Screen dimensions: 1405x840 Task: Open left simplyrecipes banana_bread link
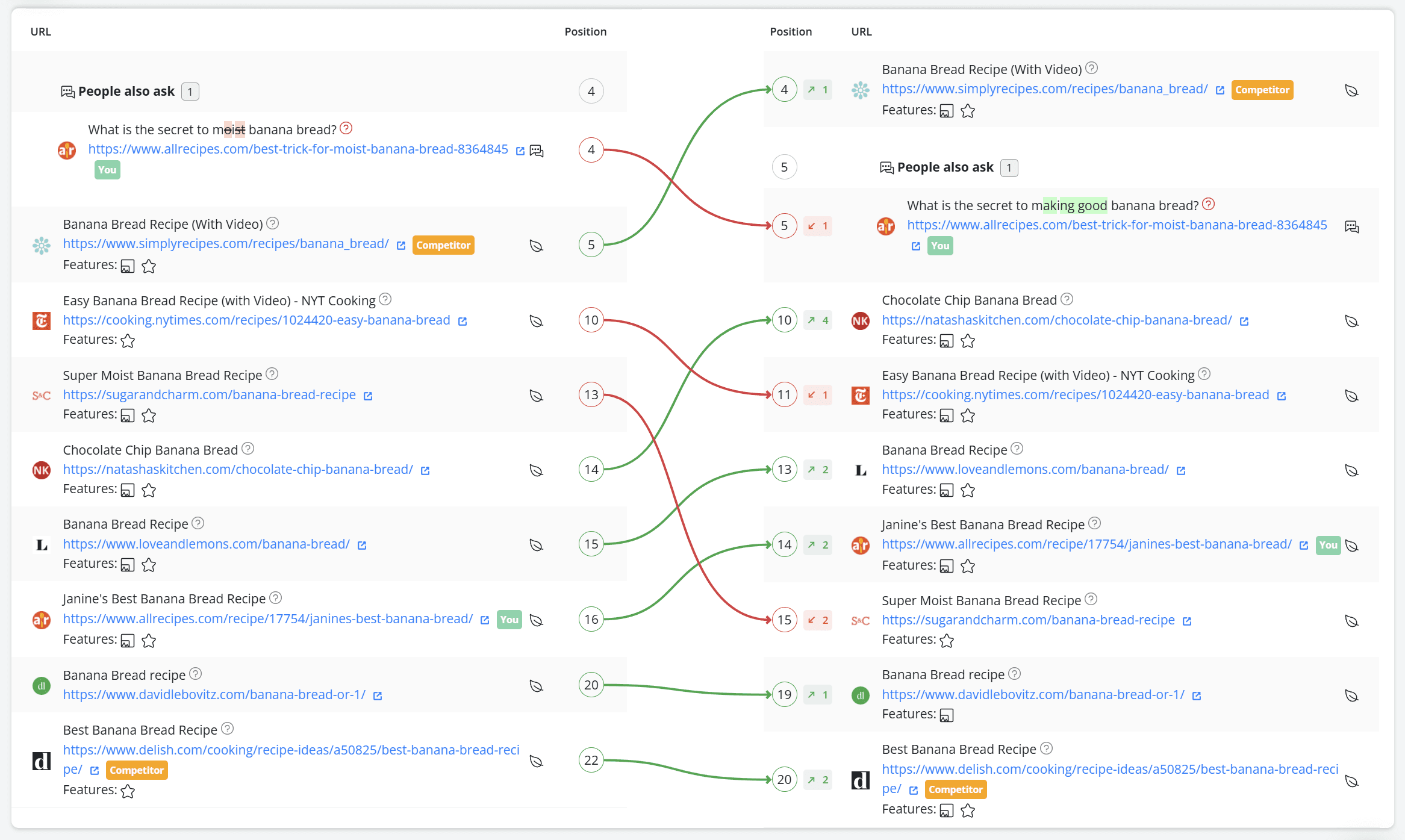point(226,243)
